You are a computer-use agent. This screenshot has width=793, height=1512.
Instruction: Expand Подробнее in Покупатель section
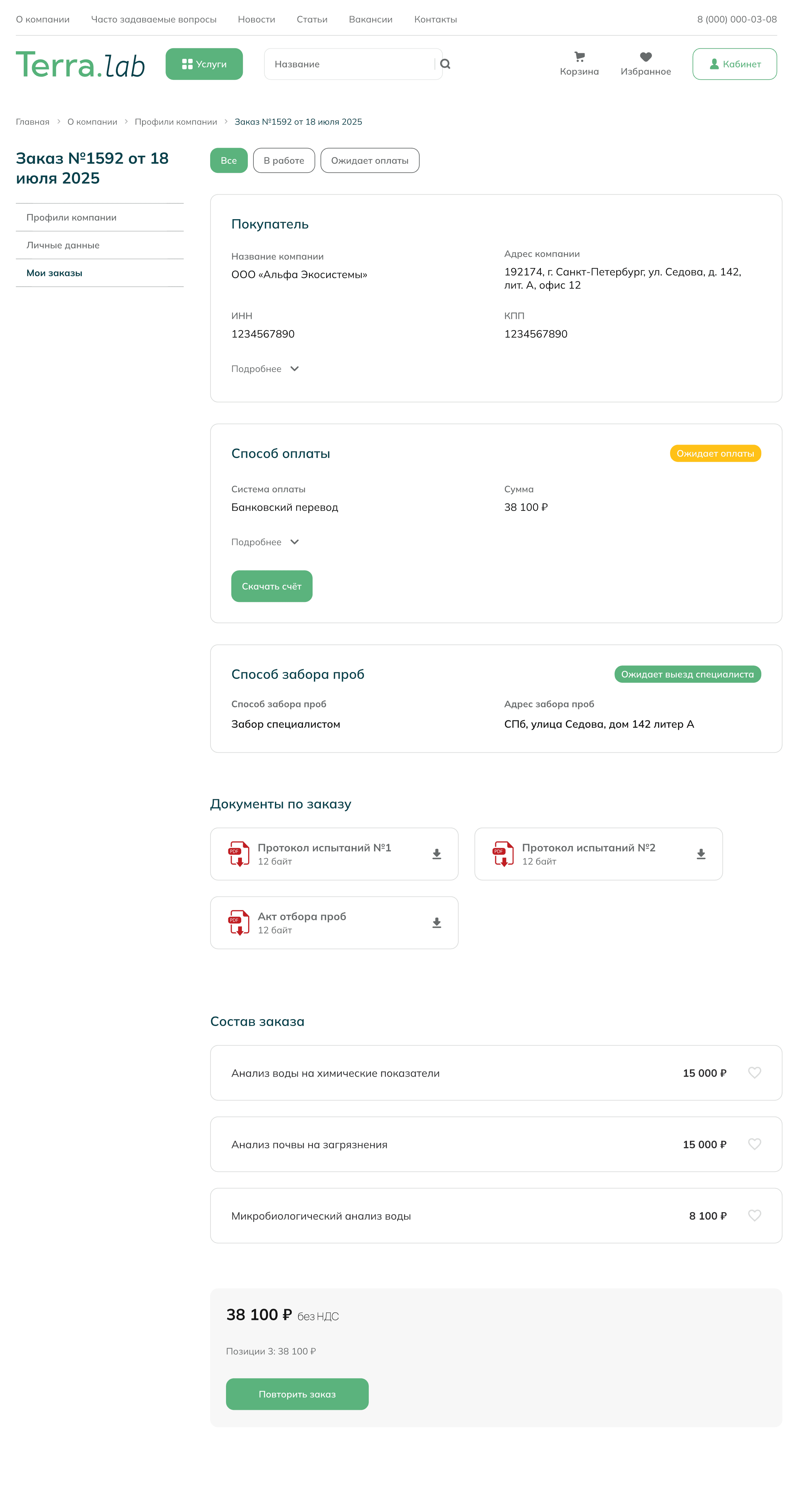coord(265,369)
